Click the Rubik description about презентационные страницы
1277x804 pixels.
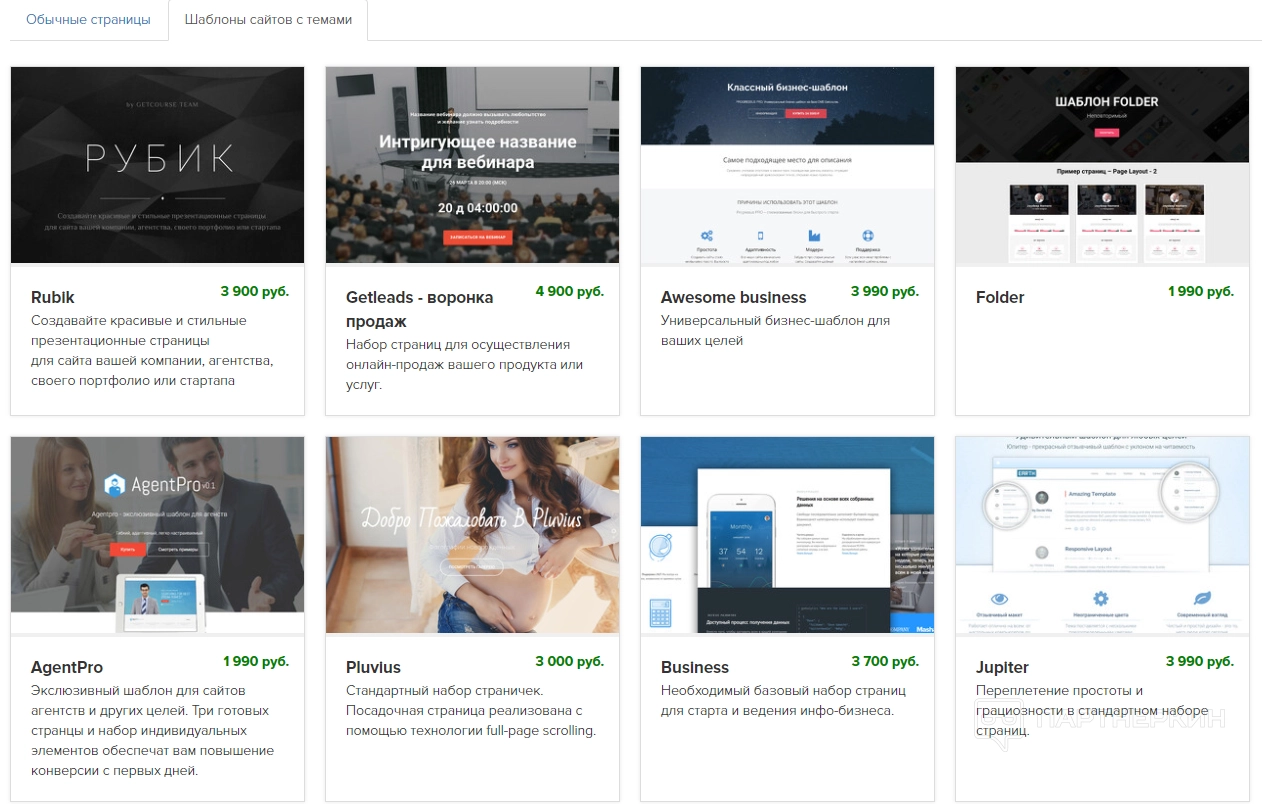click(x=152, y=351)
